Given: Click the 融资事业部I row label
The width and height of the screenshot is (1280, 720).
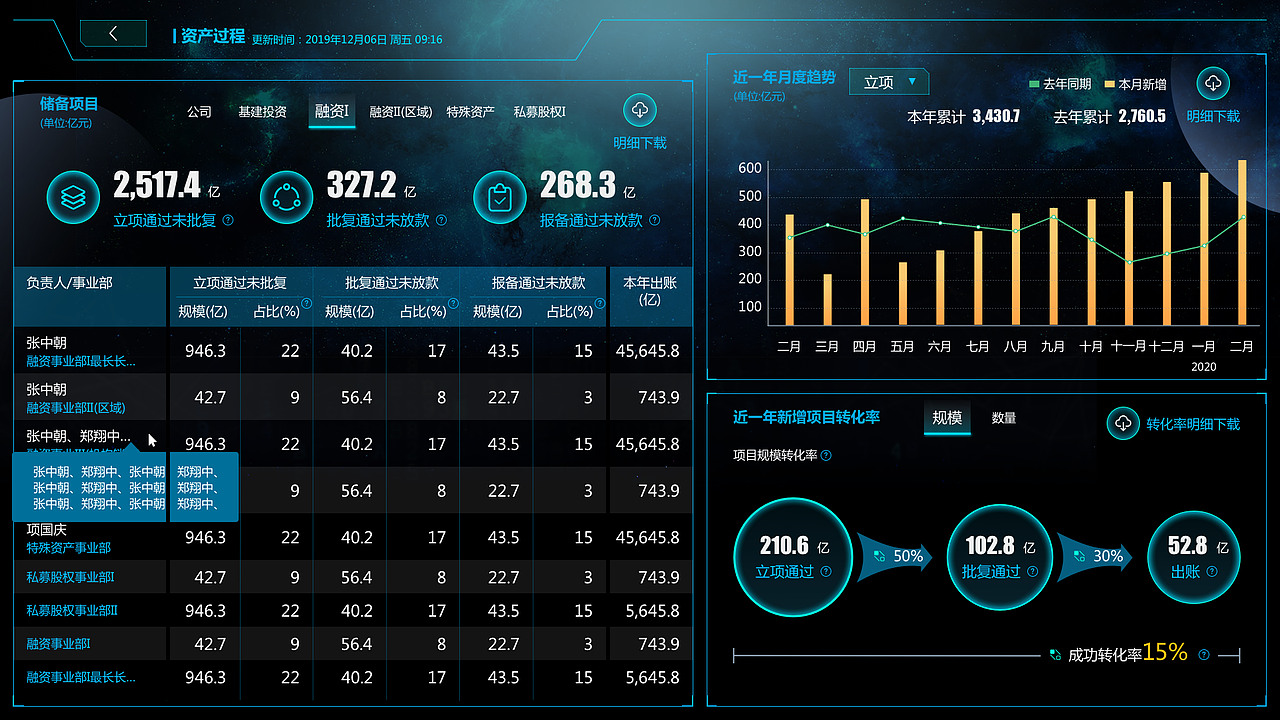Looking at the screenshot, I should tap(59, 644).
